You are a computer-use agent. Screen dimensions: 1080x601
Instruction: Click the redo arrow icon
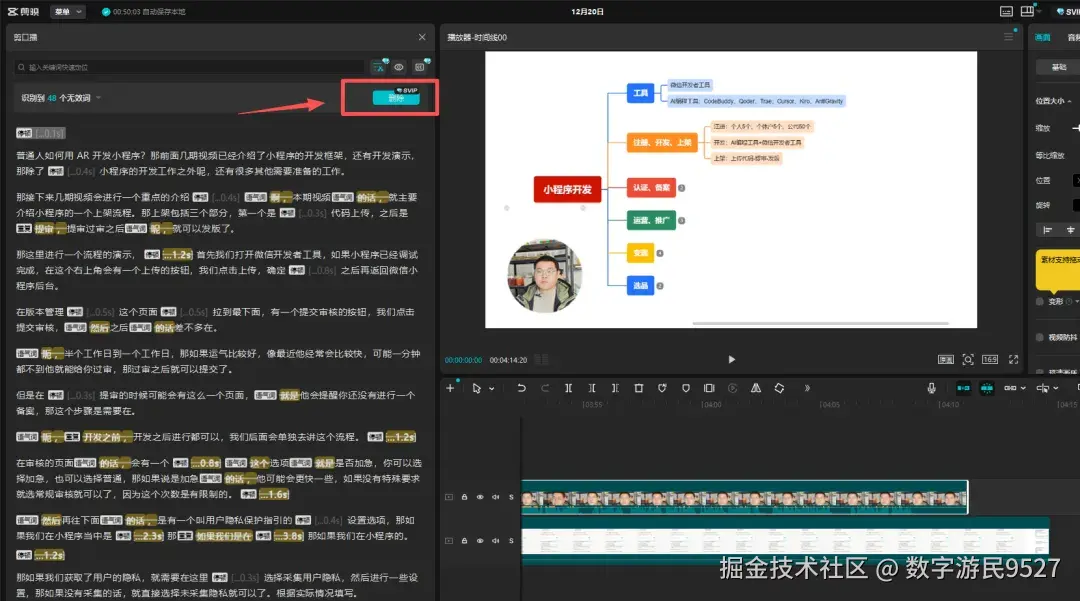click(x=545, y=388)
